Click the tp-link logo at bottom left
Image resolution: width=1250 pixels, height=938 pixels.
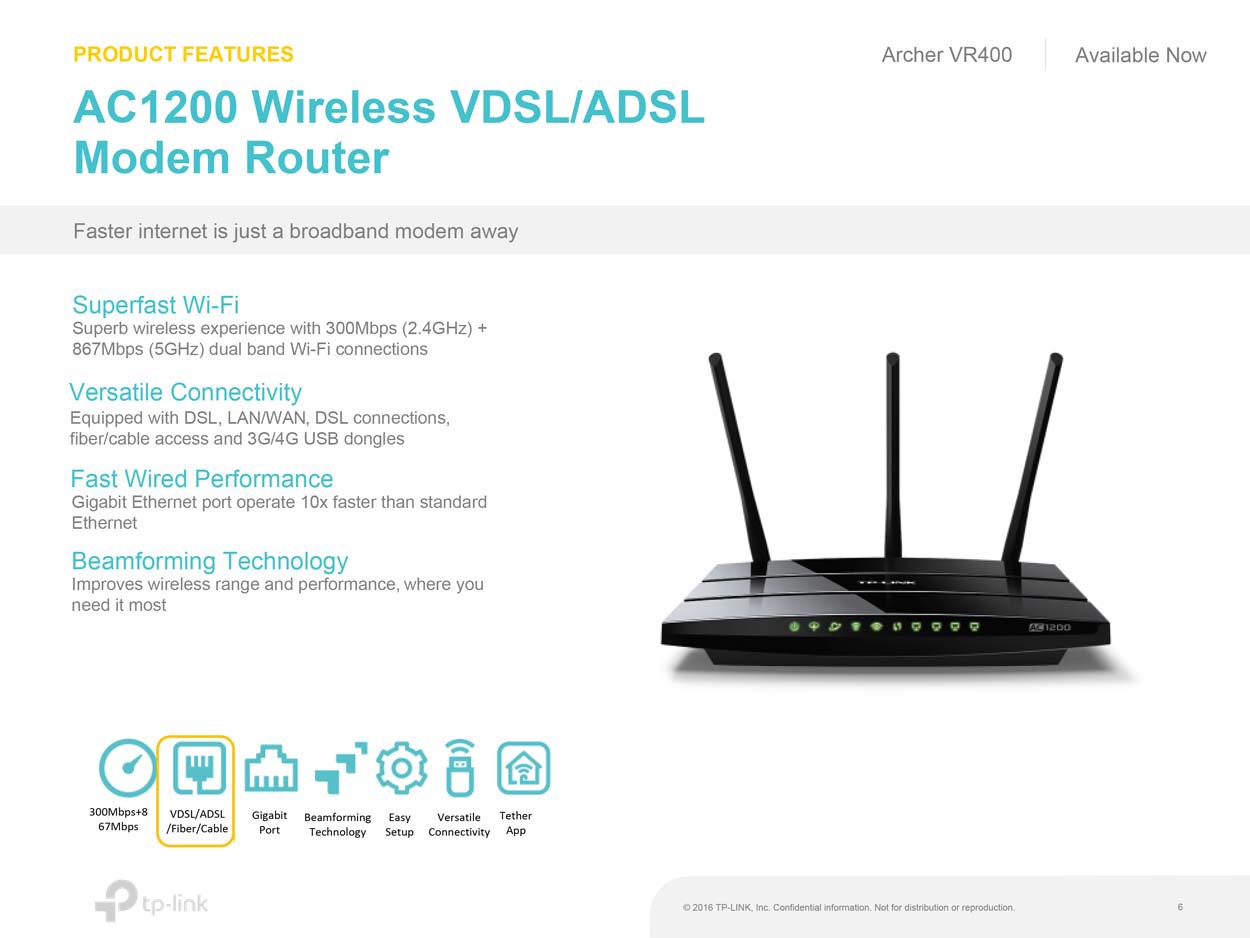(152, 900)
